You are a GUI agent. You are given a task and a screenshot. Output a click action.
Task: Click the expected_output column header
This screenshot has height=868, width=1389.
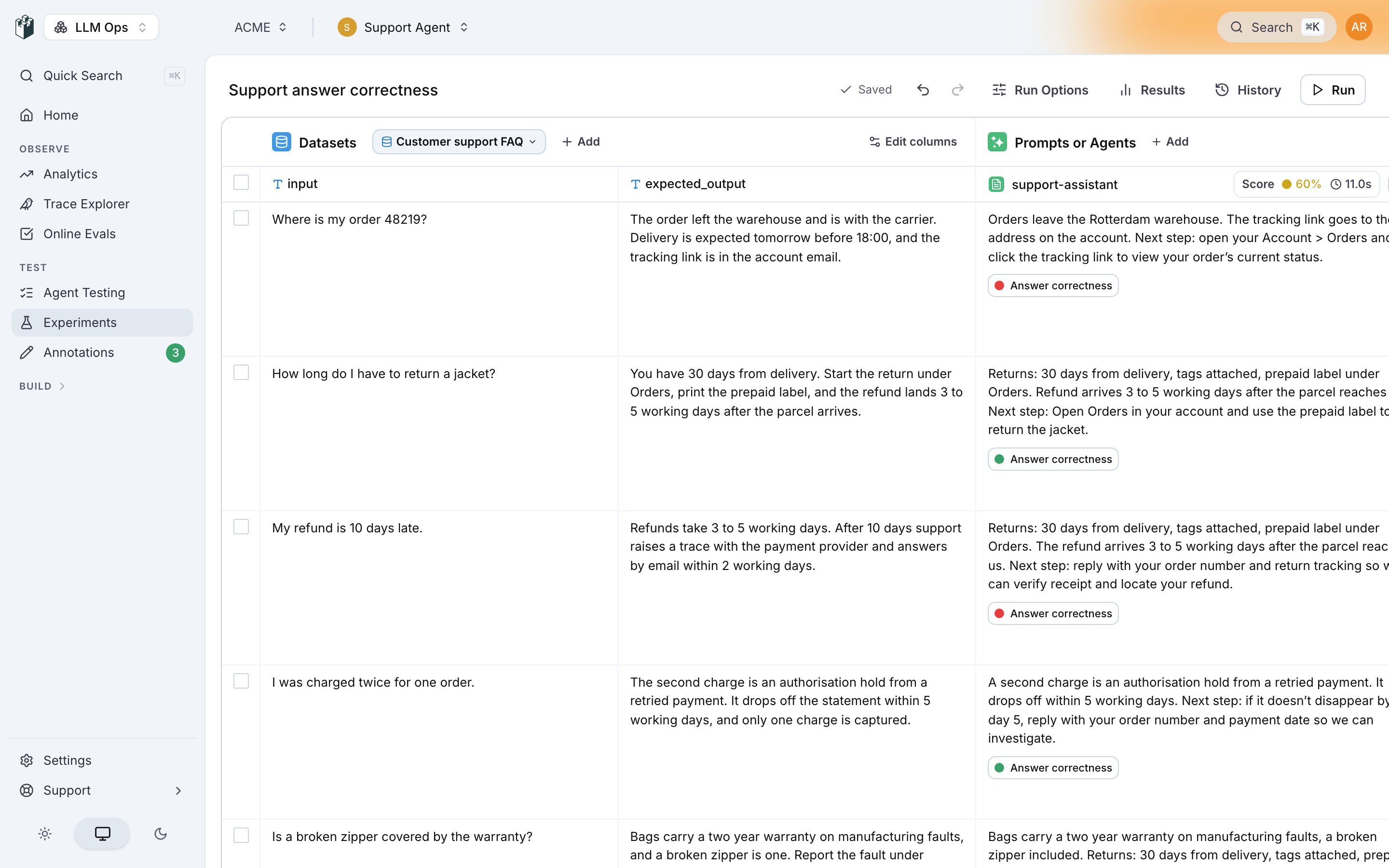[797, 184]
